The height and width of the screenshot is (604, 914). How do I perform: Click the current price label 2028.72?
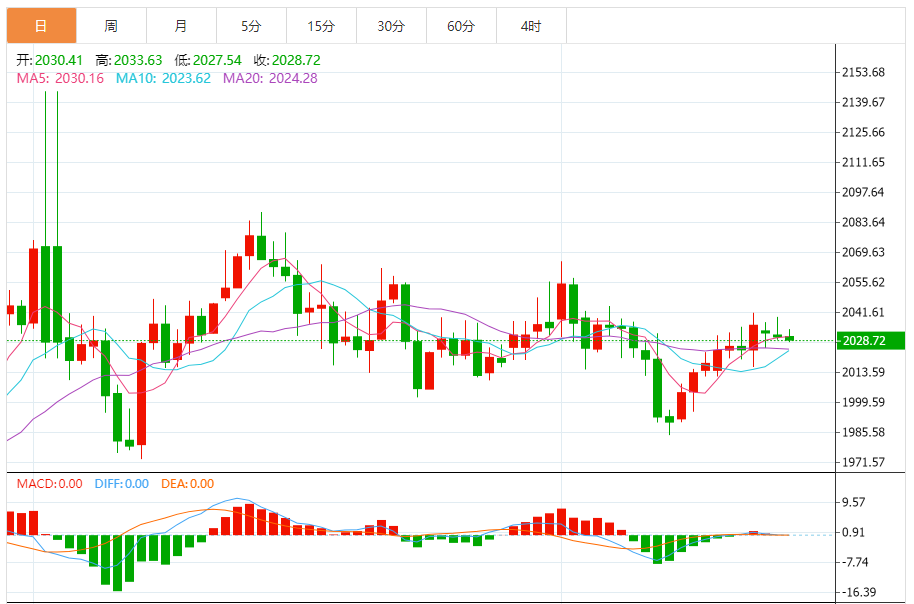(x=871, y=340)
